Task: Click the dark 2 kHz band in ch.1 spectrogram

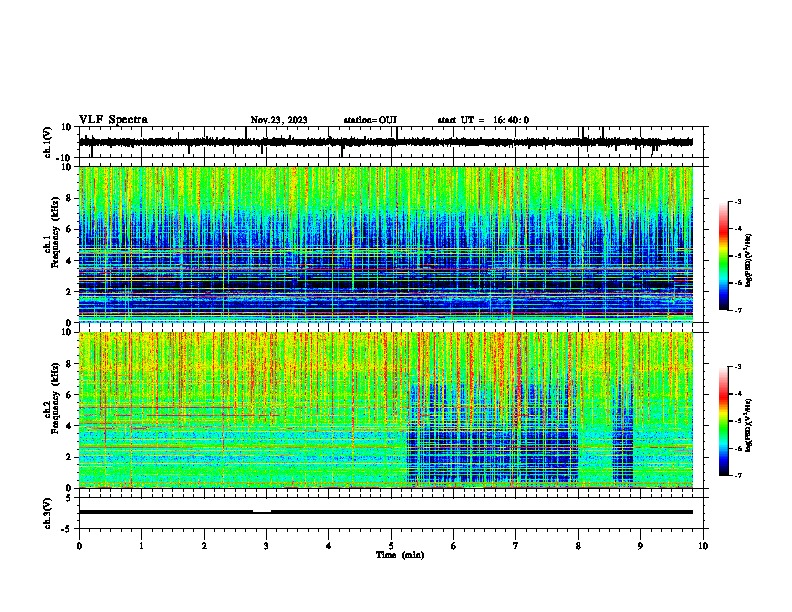Action: (385, 284)
